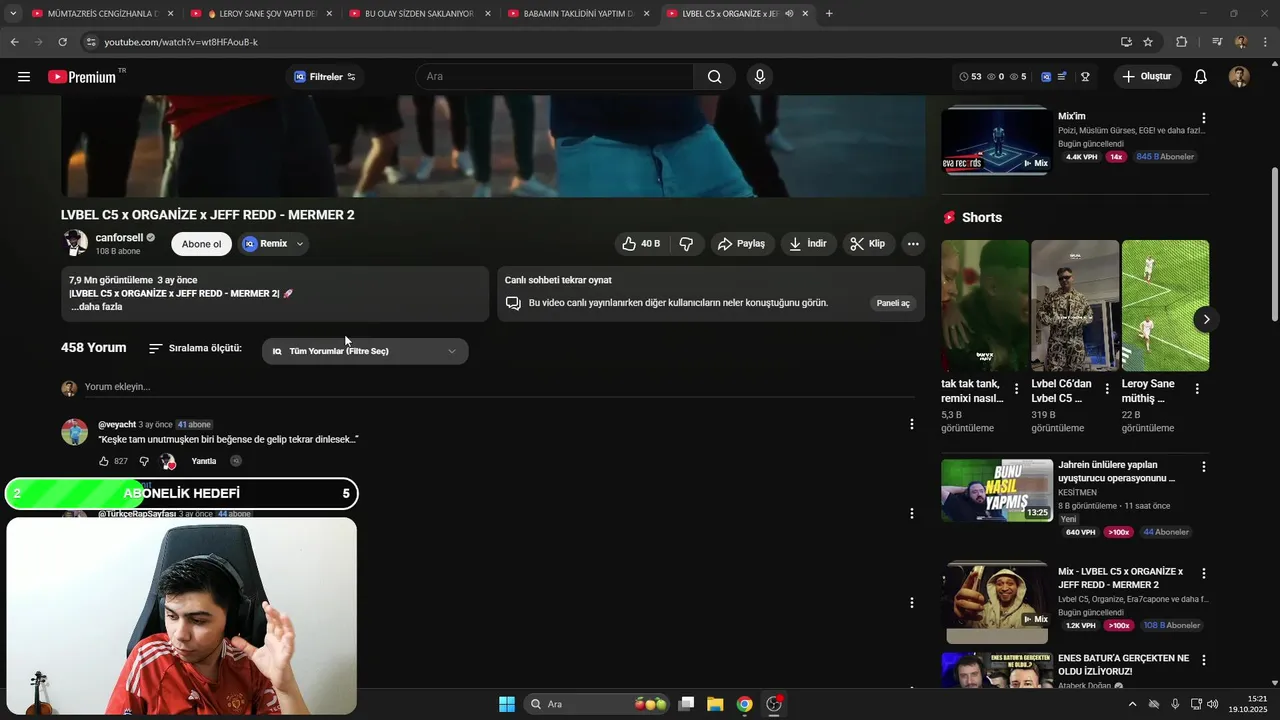The image size is (1280, 720).
Task: Open options for Mix - LVBEL C5 playlist
Action: click(x=1203, y=574)
